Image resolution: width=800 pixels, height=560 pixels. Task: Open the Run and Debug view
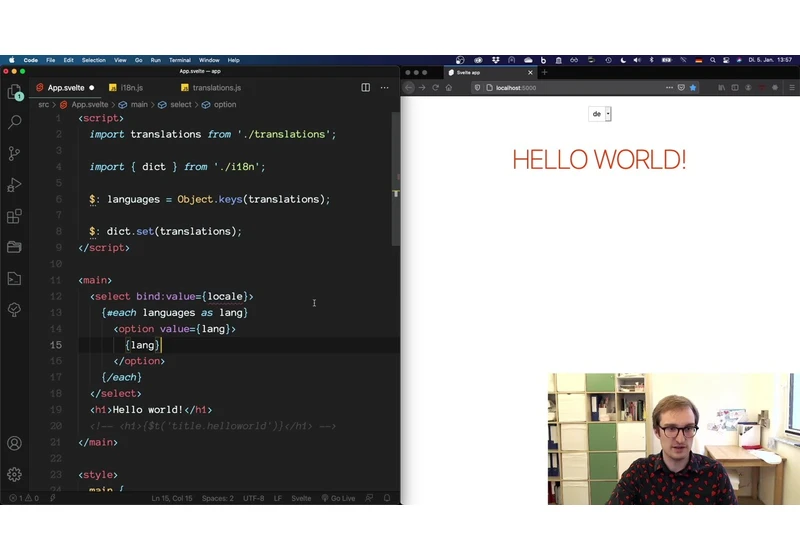15,185
